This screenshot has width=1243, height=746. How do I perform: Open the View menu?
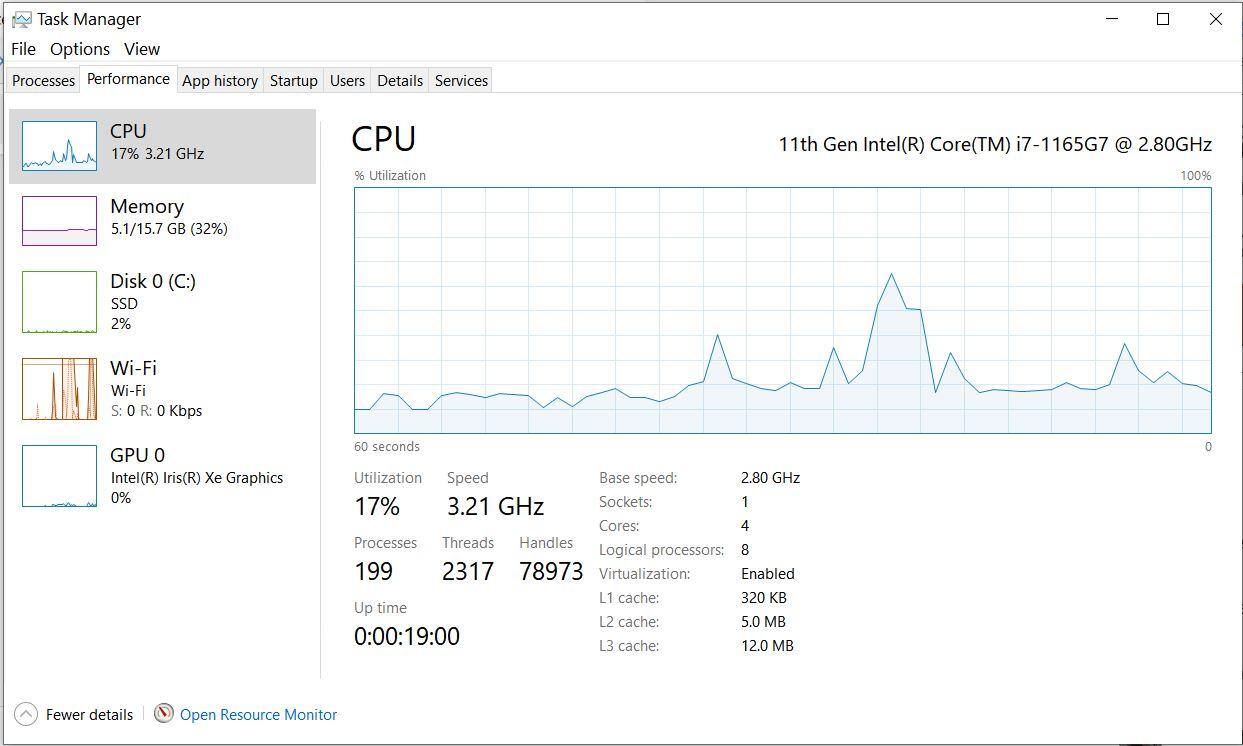pos(142,49)
